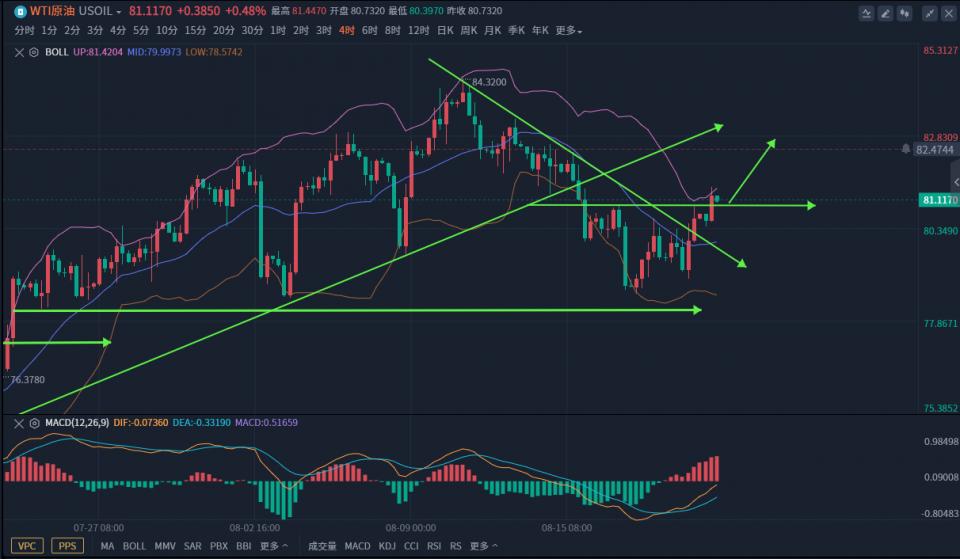Select the 1分 timeframe

click(x=49, y=31)
